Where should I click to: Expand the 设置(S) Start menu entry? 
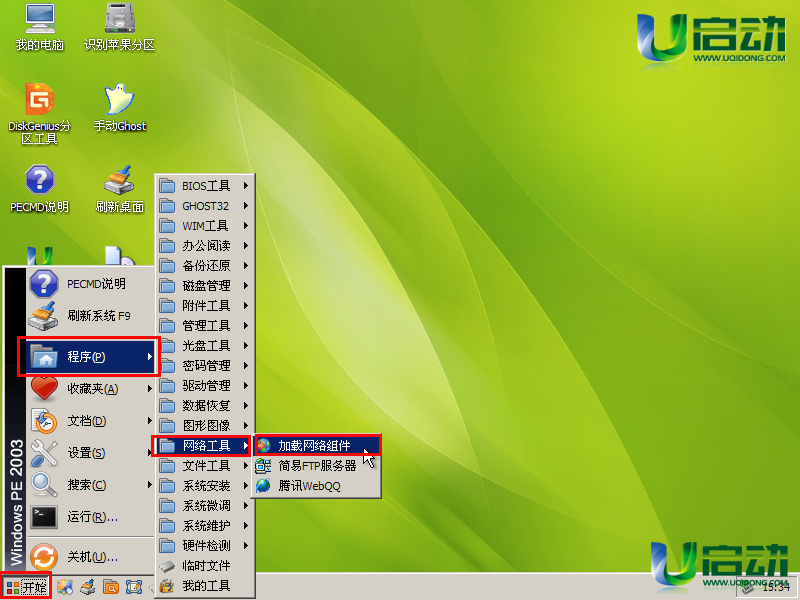point(91,453)
